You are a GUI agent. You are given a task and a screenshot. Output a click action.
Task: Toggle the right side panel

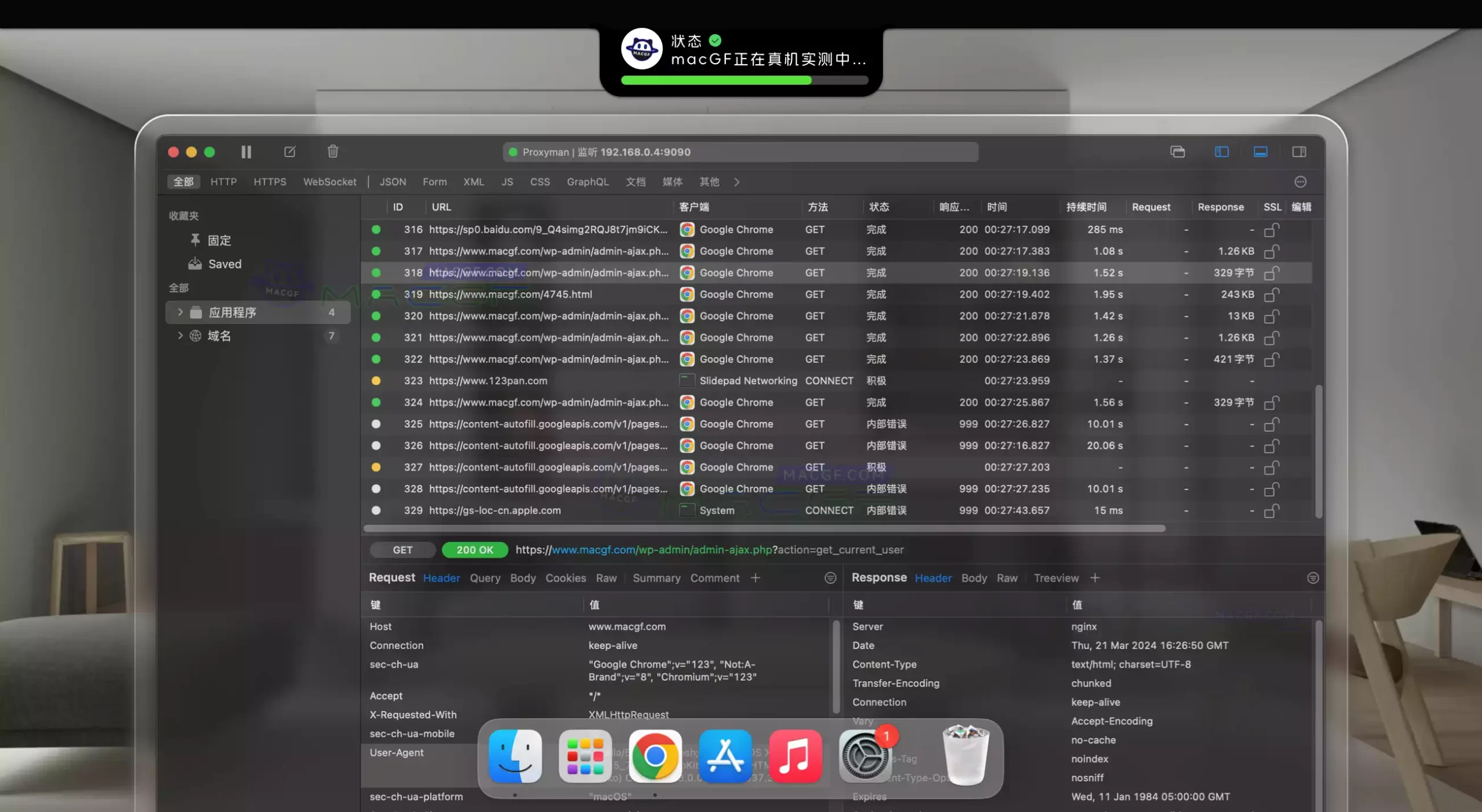[x=1299, y=152]
